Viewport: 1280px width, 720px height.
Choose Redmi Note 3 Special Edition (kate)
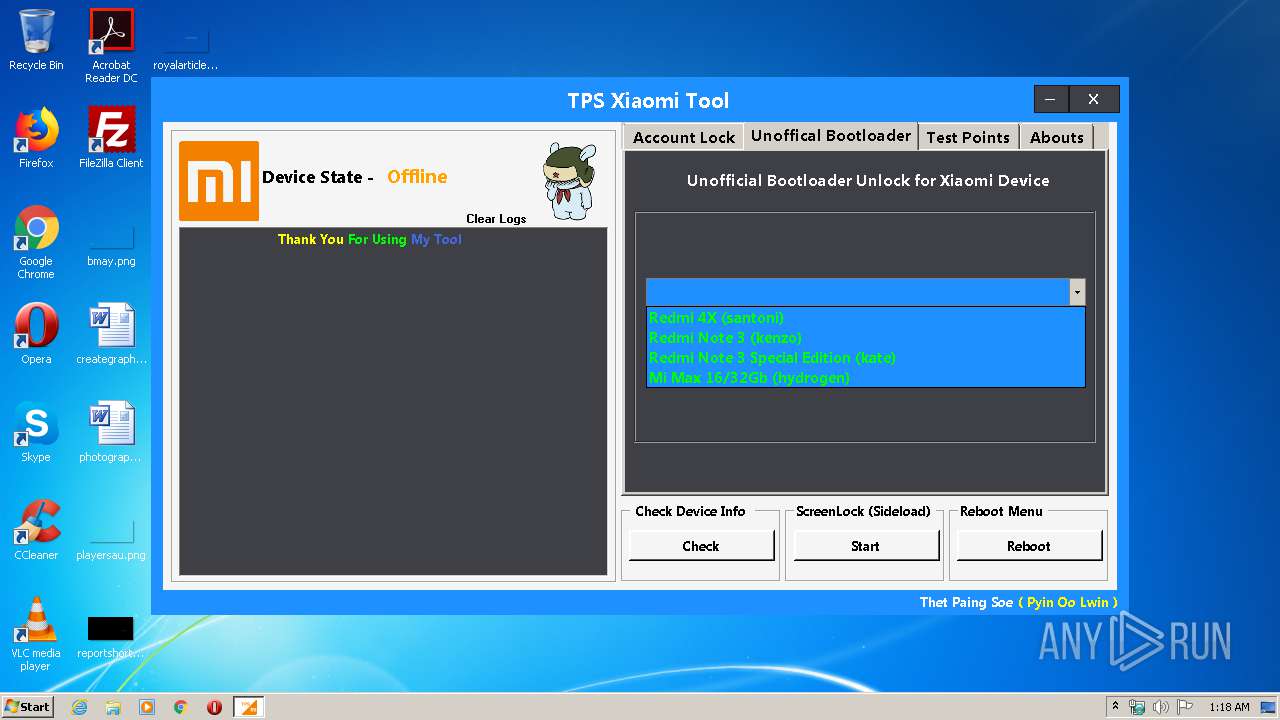pyautogui.click(x=865, y=358)
